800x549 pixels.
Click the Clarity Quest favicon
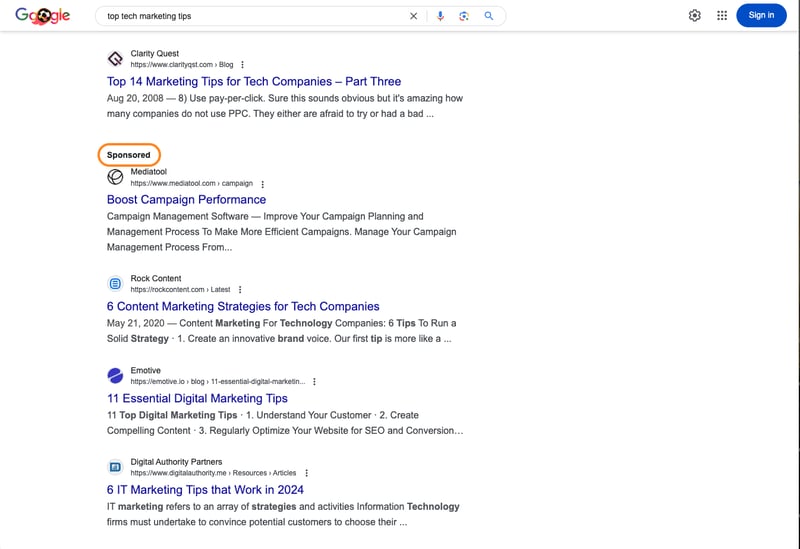pyautogui.click(x=115, y=59)
